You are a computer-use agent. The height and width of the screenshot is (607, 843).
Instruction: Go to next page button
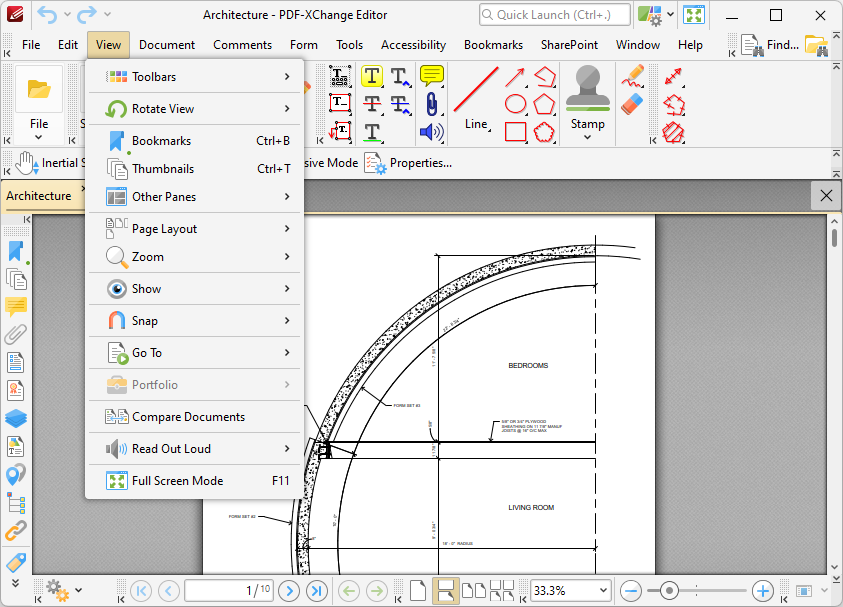(289, 591)
